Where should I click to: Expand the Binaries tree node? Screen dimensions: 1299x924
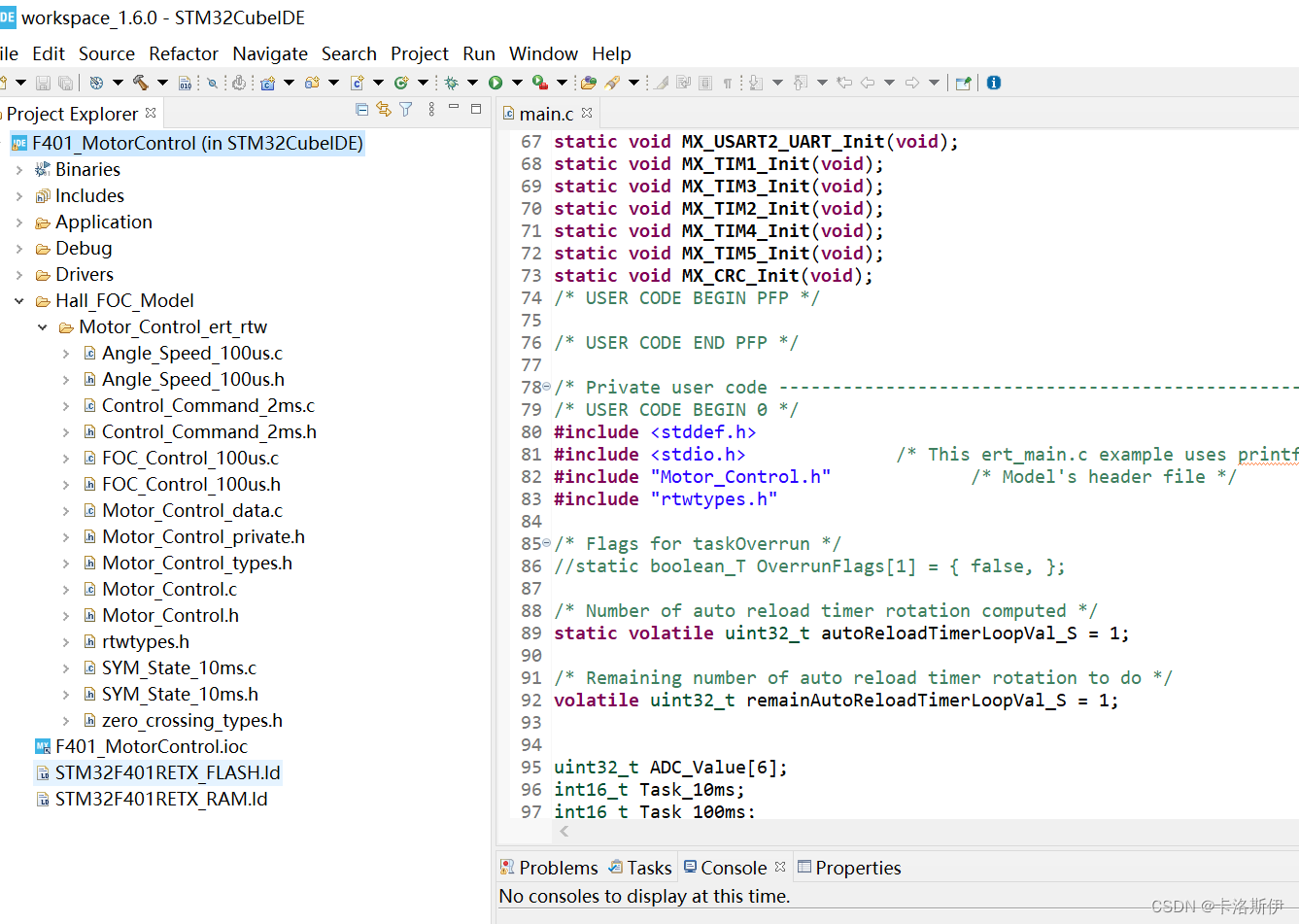tap(19, 170)
